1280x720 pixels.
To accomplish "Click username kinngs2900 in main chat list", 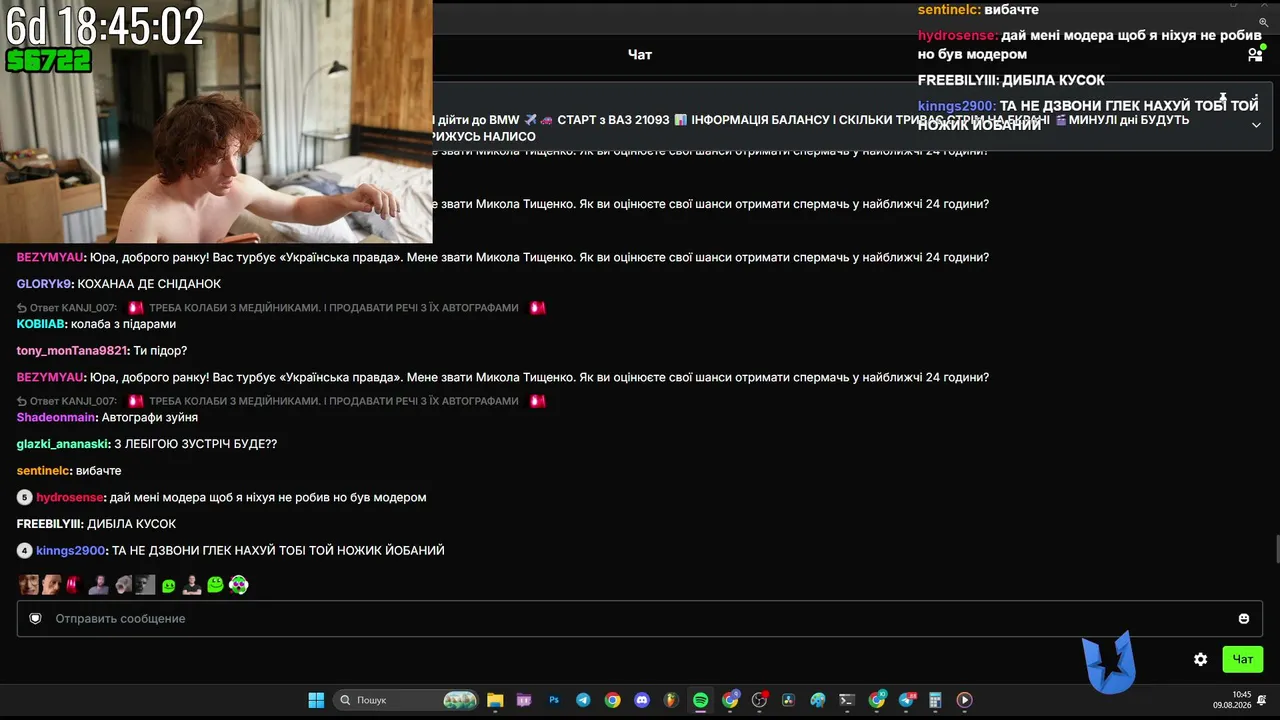I will coord(70,551).
